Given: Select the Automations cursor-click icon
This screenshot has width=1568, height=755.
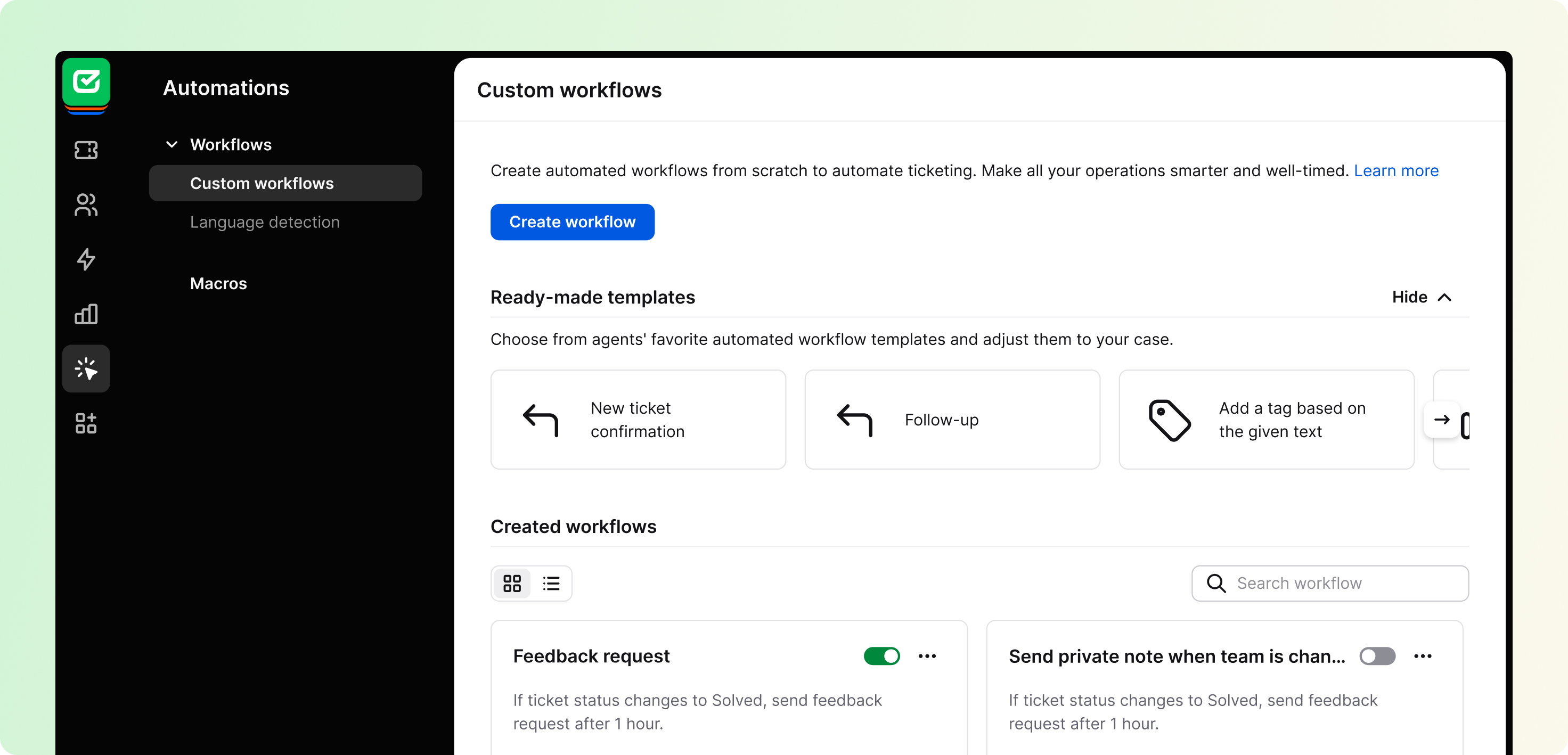Looking at the screenshot, I should (86, 368).
